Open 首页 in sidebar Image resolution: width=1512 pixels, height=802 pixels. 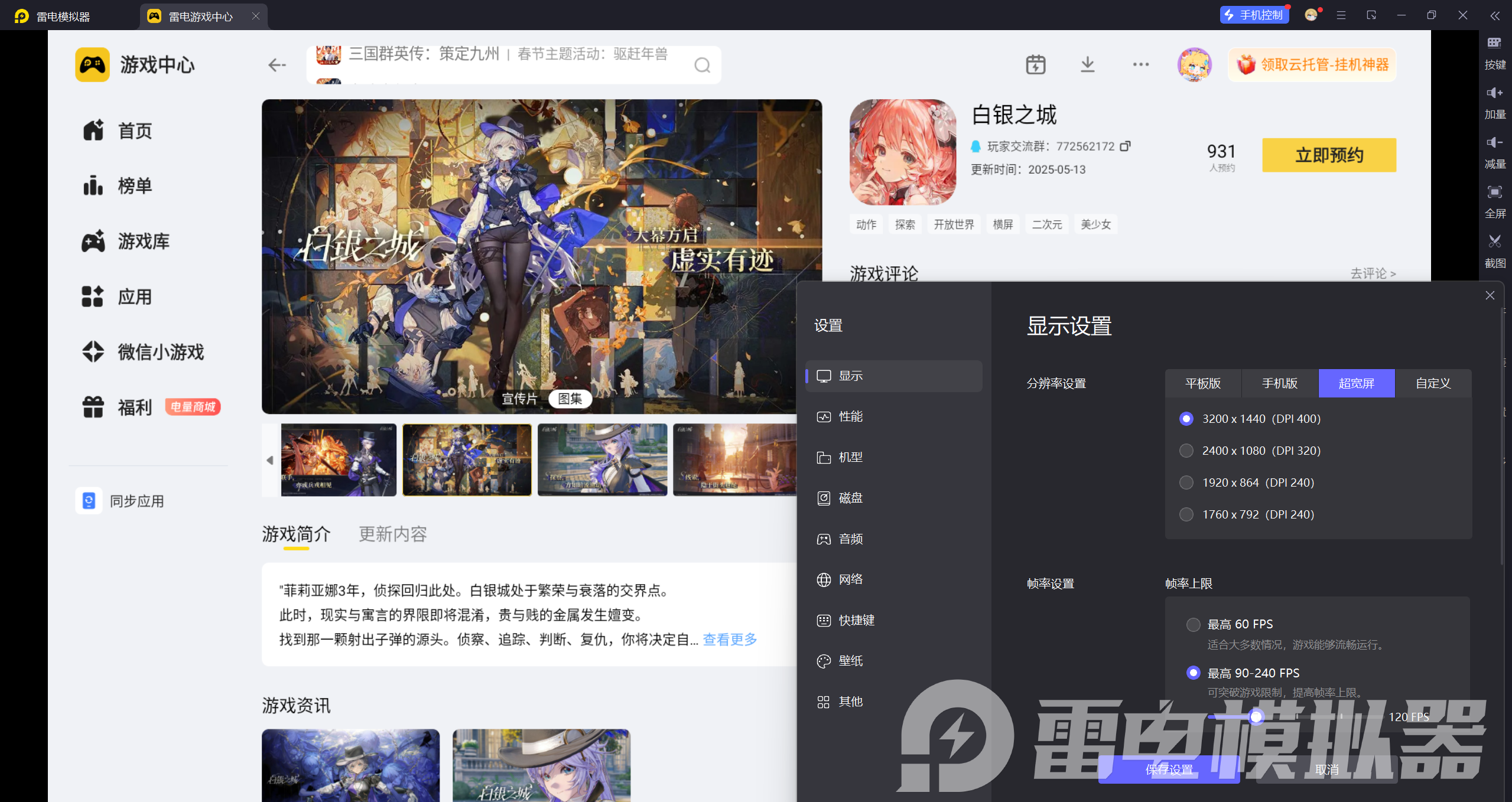pyautogui.click(x=118, y=131)
